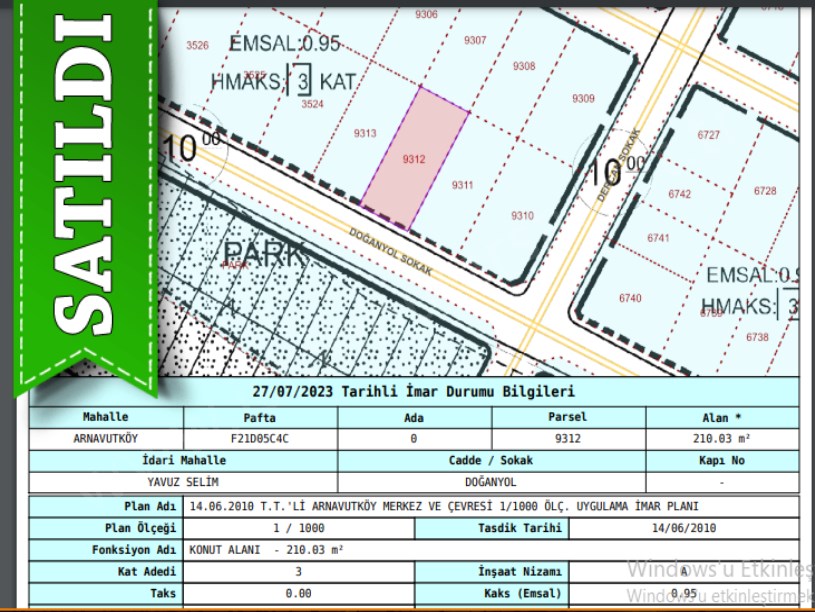
Task: Select the Alan value 210.03 m²
Action: (722, 438)
